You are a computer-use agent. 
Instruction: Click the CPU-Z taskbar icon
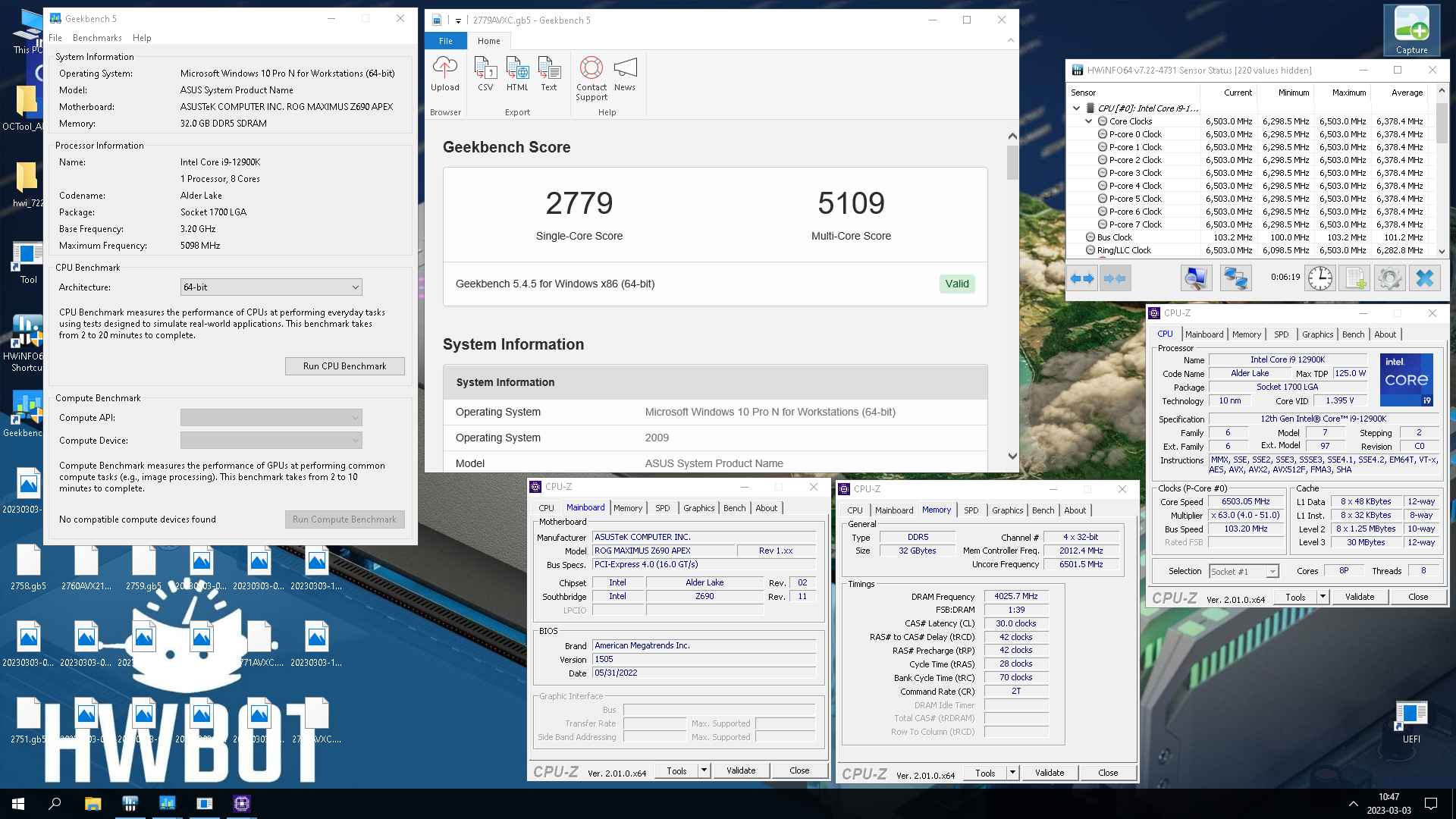click(x=242, y=804)
